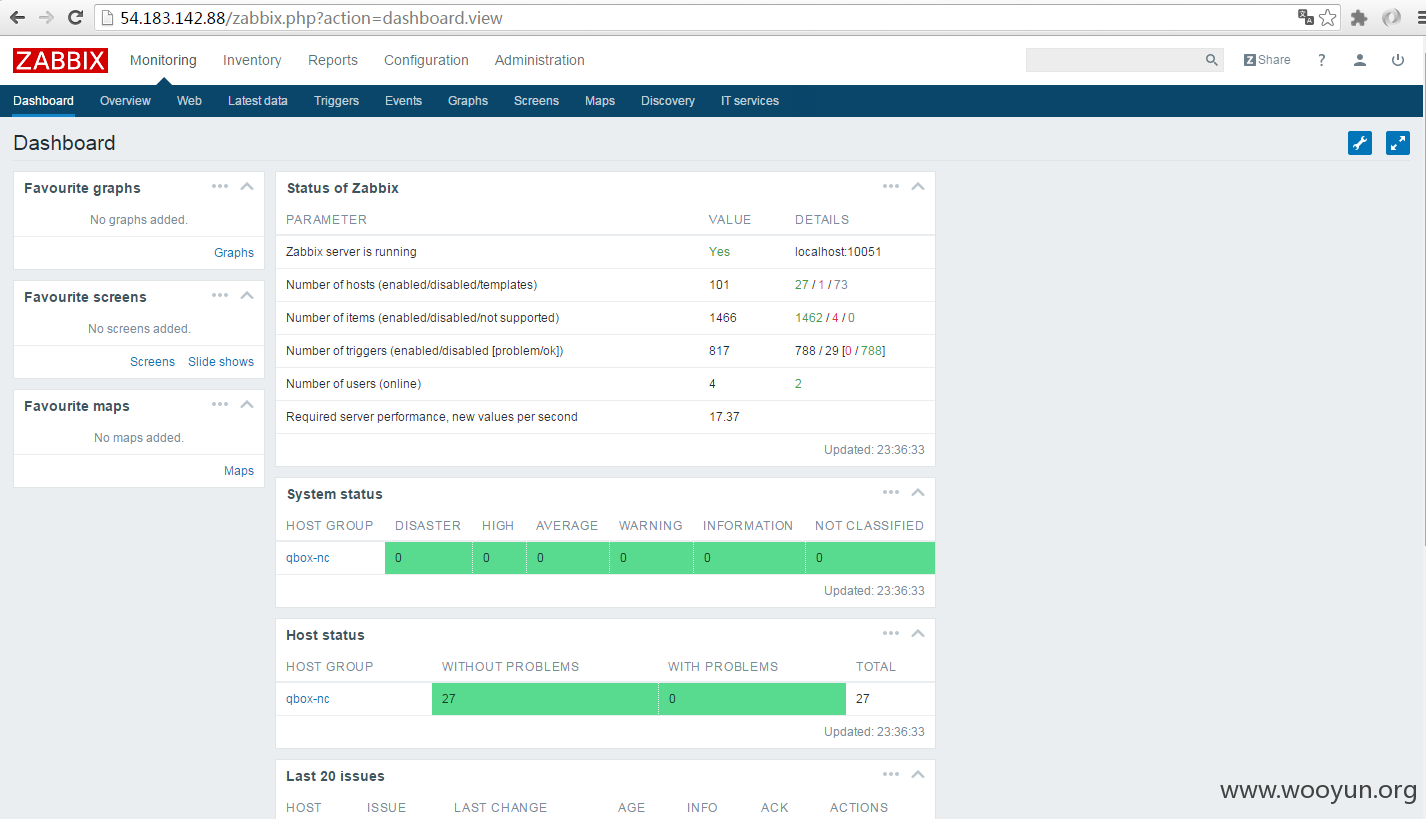Switch to the Discovery tab

[x=668, y=101]
